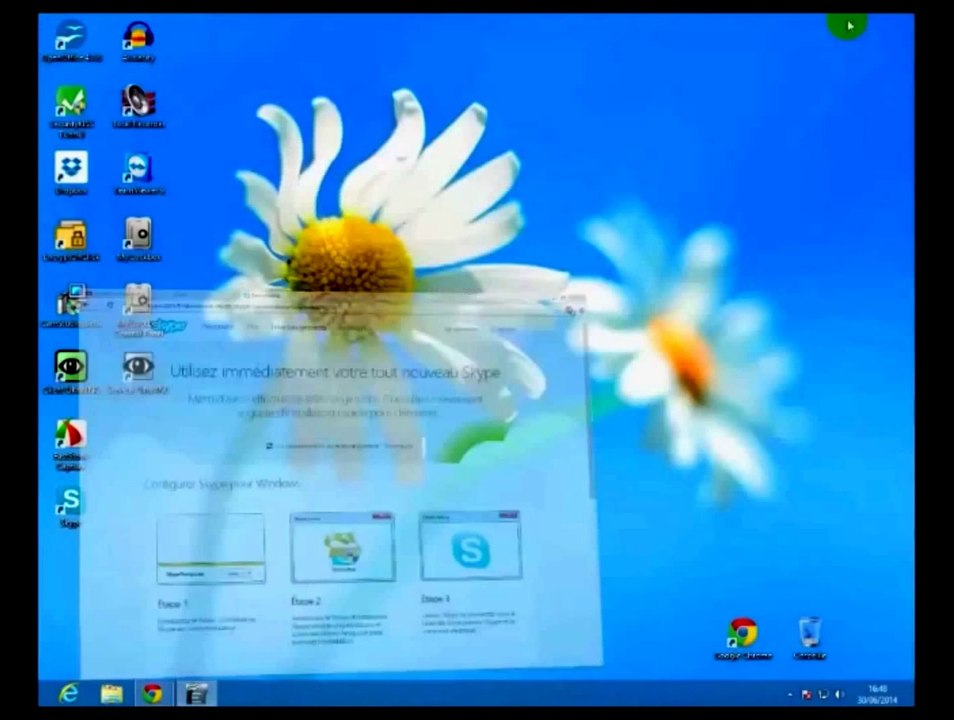This screenshot has height=720, width=954.
Task: Click the 'Utilisez immédiatement votre tout nouveau Skype' heading
Action: (x=335, y=372)
